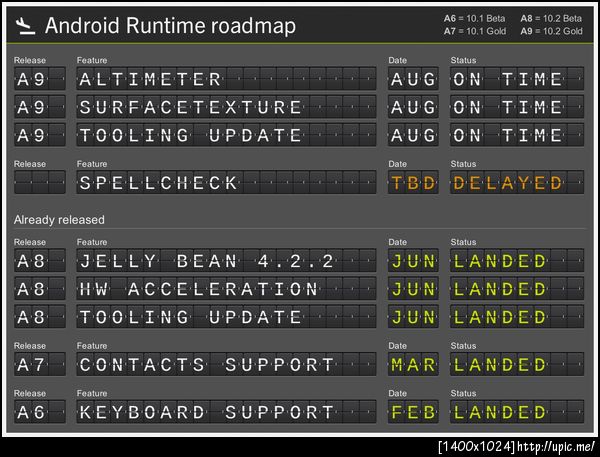Select the "Android Runtime roadmap" title

[x=170, y=26]
